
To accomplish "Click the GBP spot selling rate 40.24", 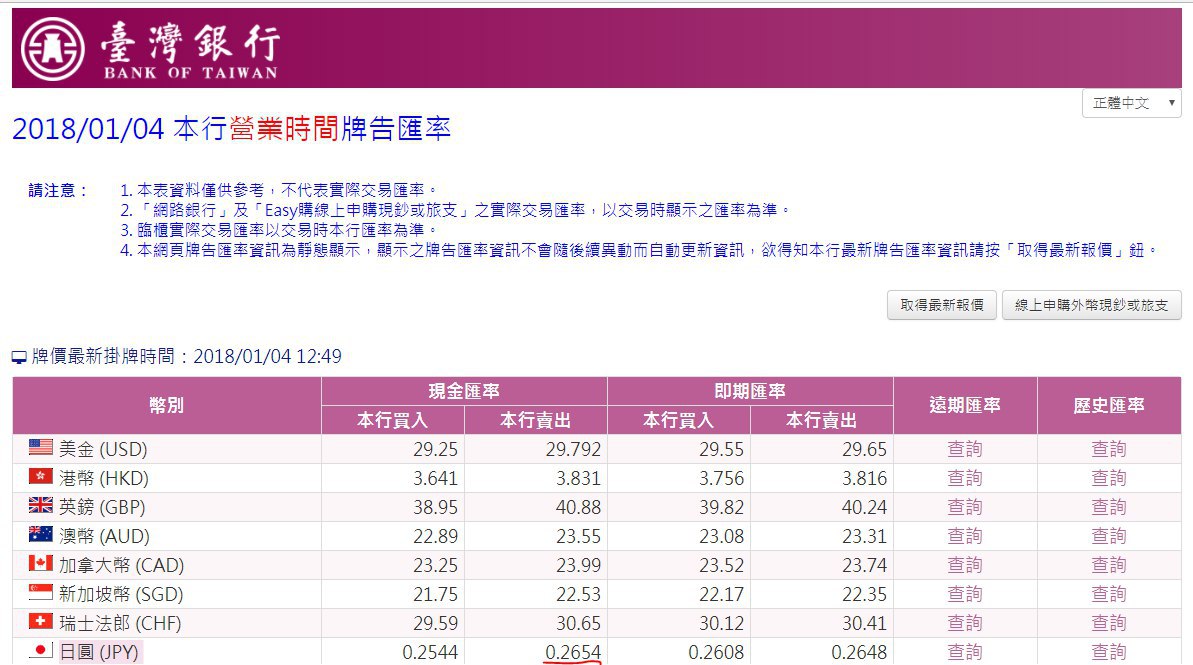I will [x=864, y=507].
